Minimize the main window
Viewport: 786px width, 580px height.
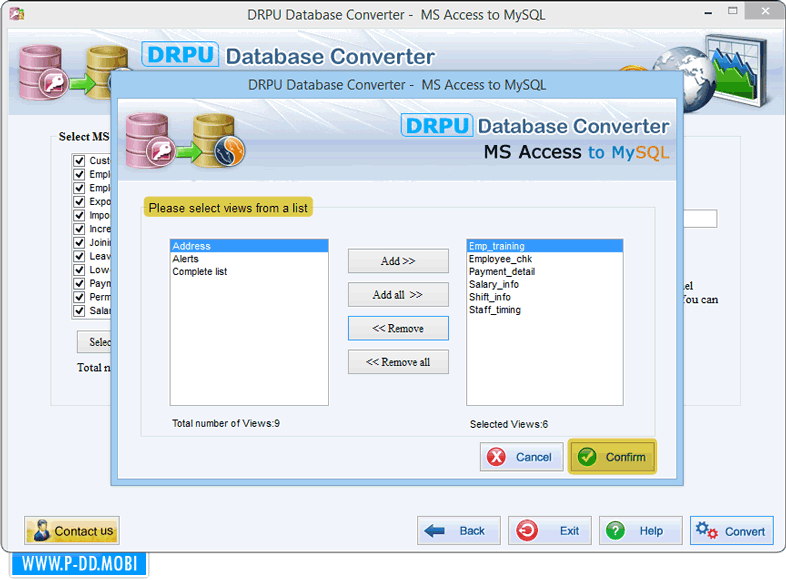[708, 13]
